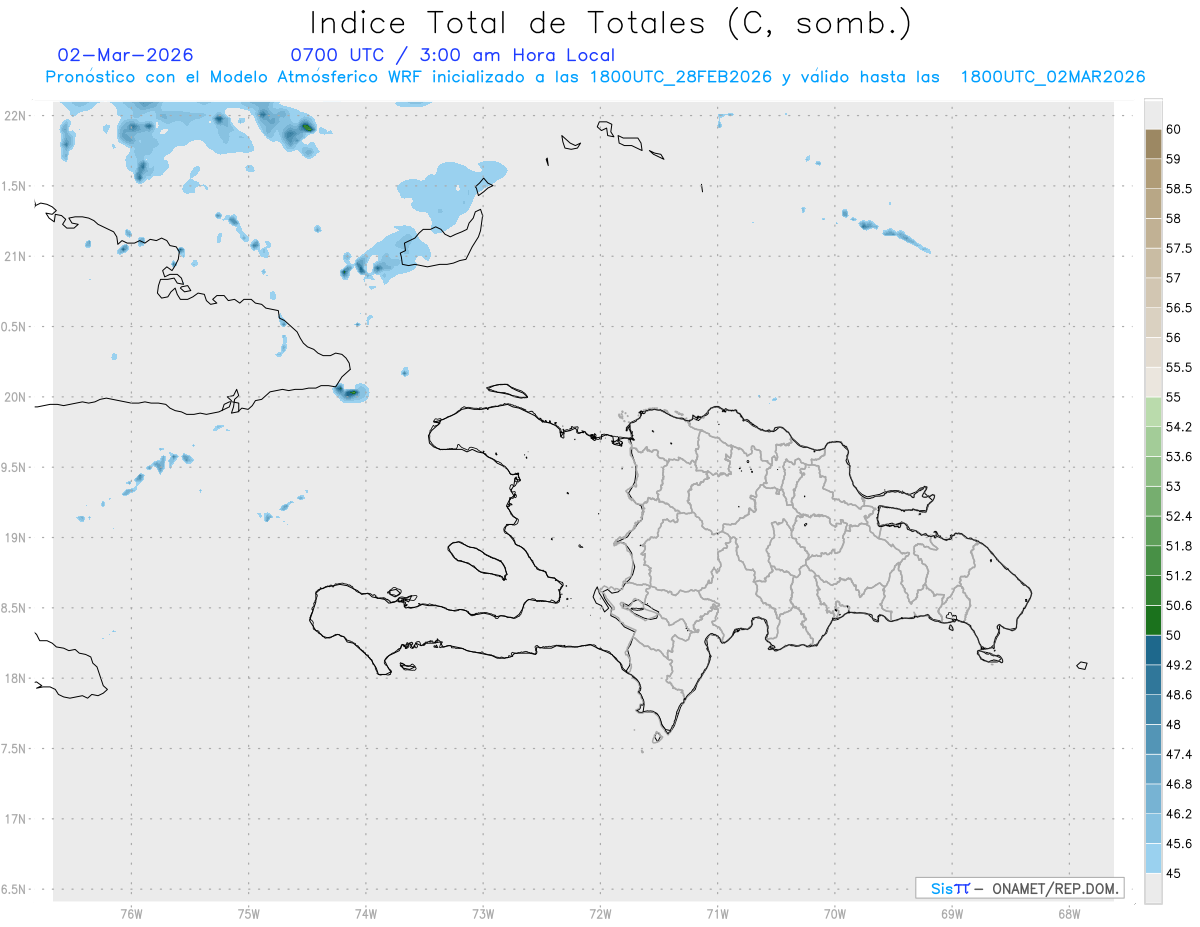Click the legend value '46.8'
Screen dimensions: 1200x927
point(1179,784)
